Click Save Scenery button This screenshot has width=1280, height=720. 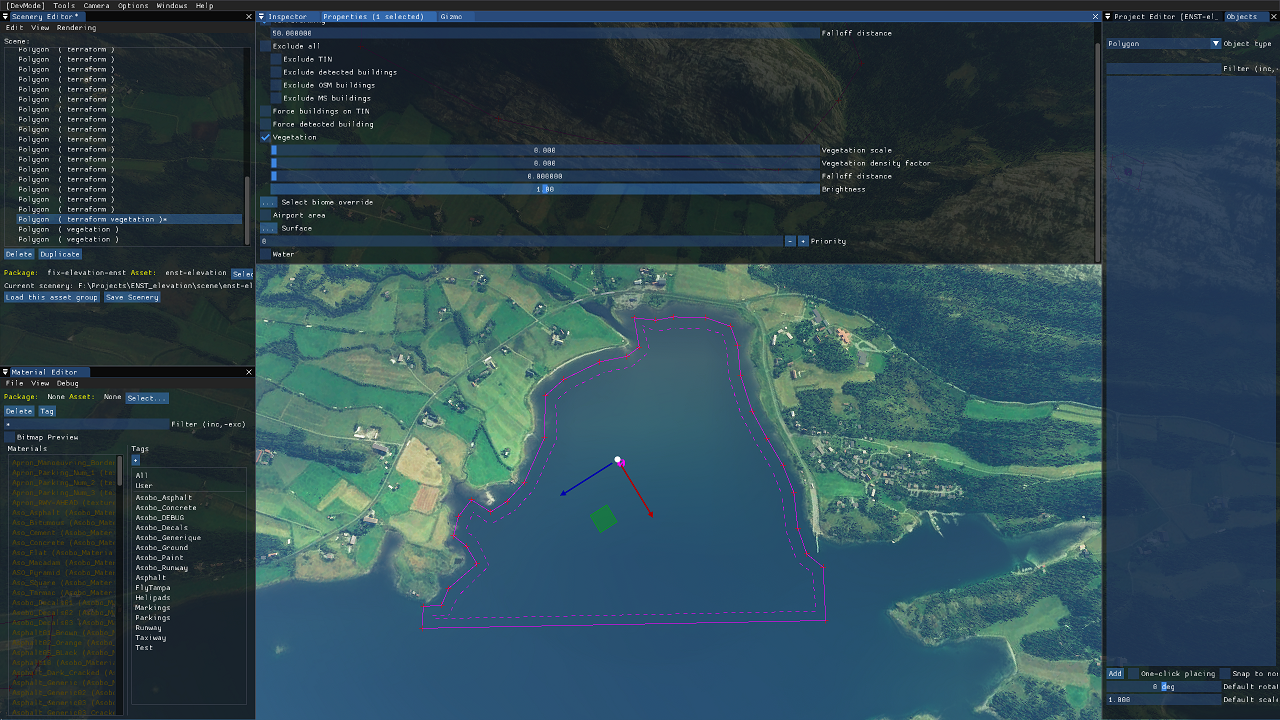tap(132, 297)
